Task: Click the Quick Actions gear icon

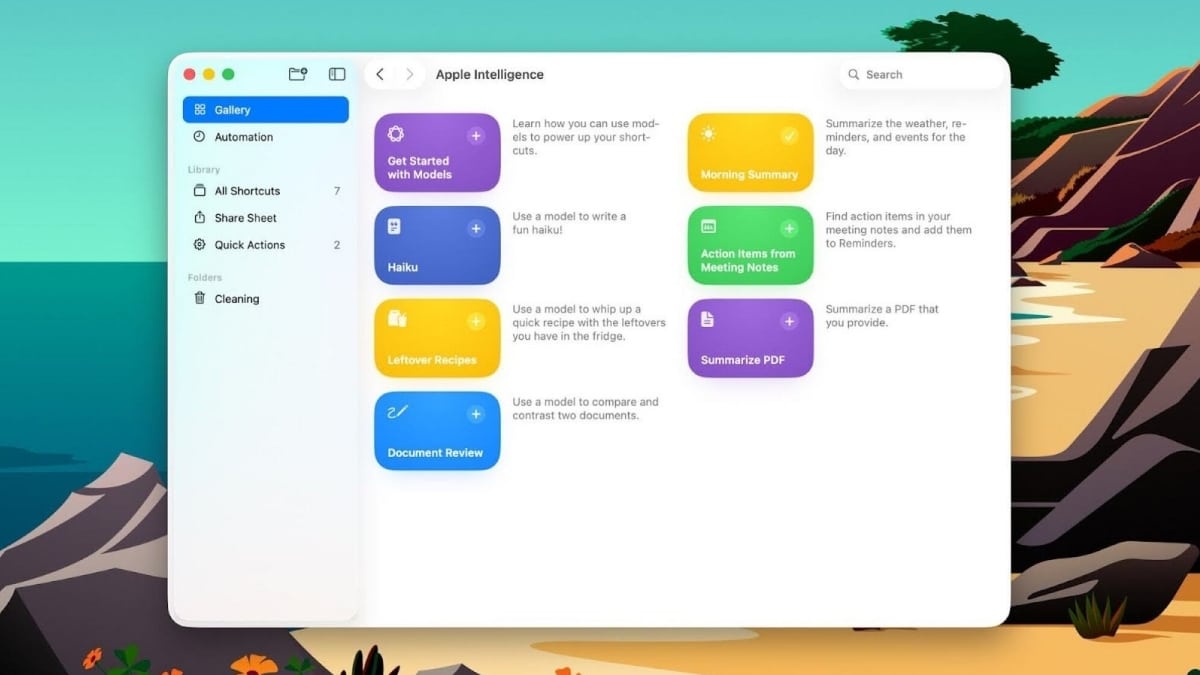Action: [x=199, y=245]
